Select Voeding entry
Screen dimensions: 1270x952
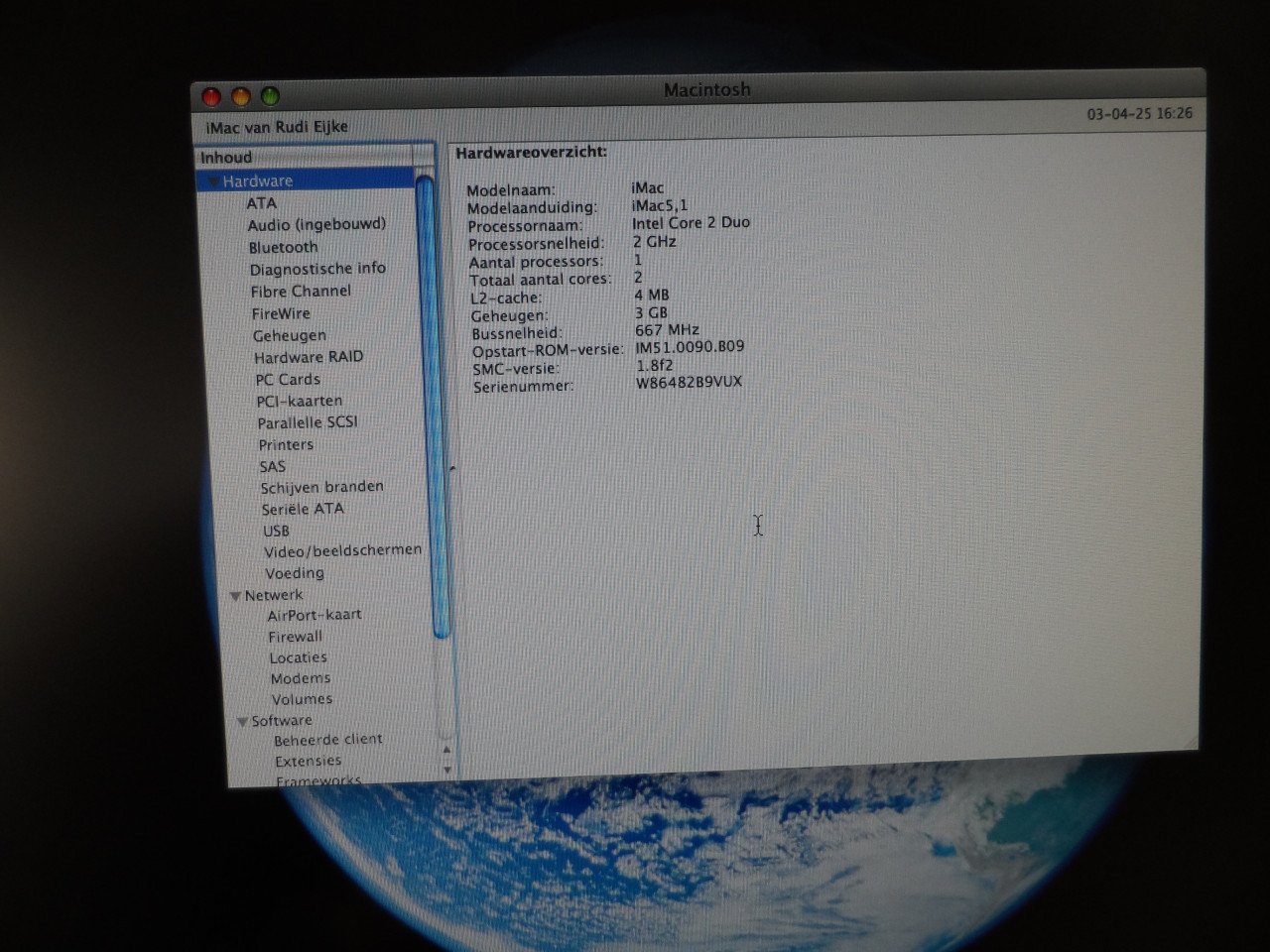click(x=294, y=573)
